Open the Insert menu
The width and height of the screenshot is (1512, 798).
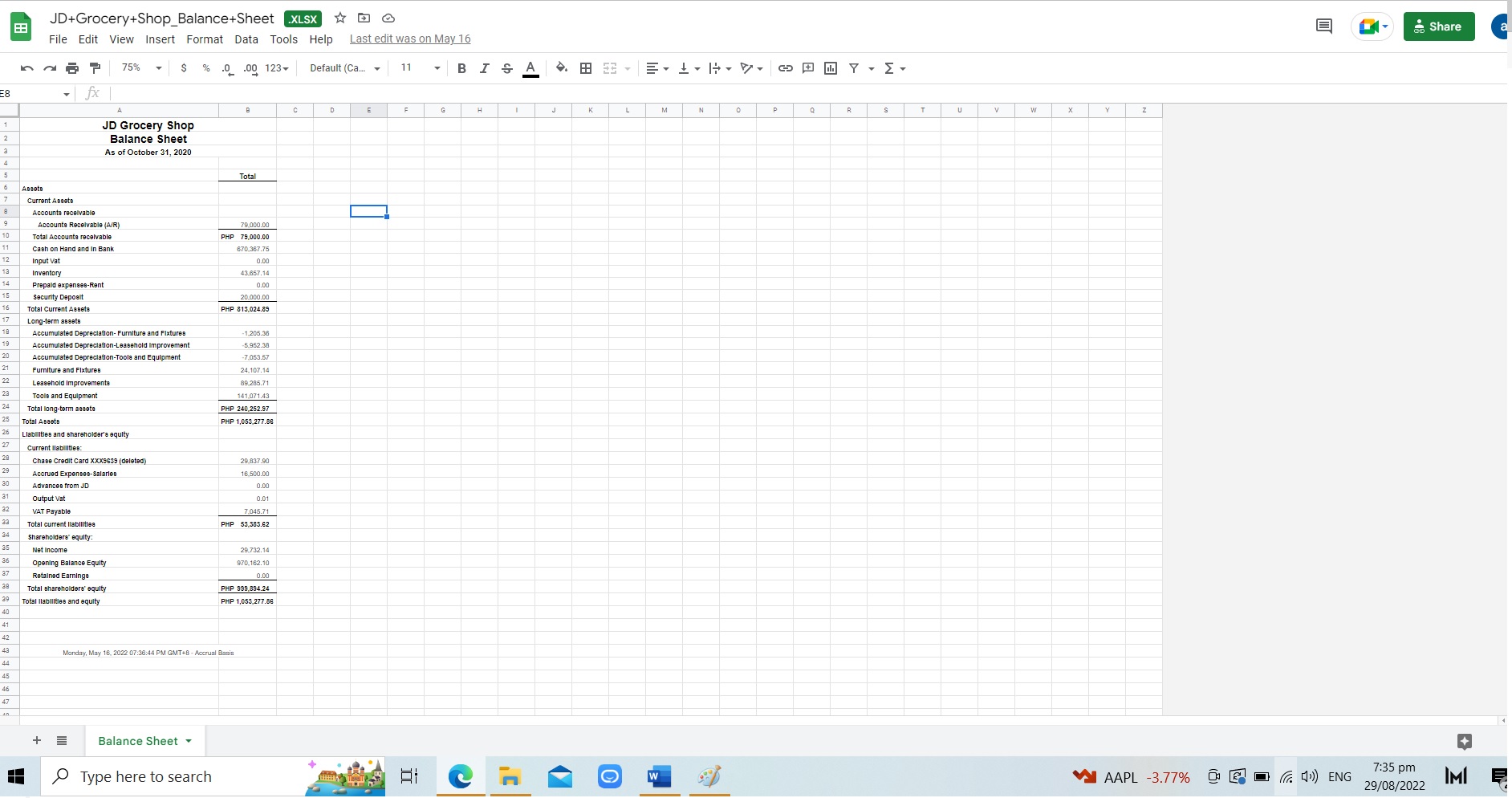click(161, 39)
